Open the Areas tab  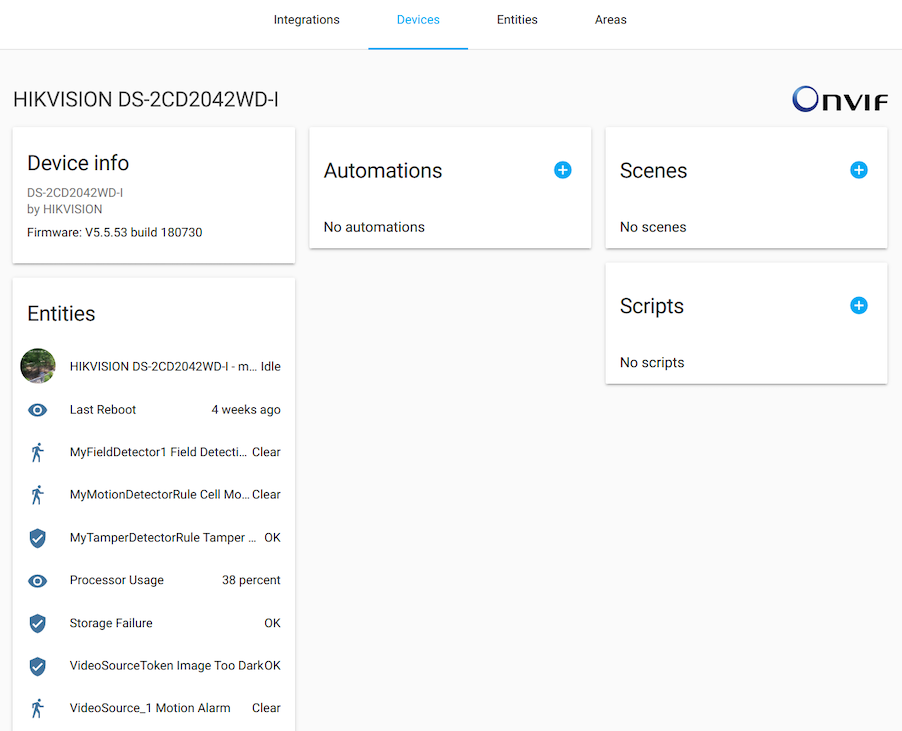click(610, 19)
